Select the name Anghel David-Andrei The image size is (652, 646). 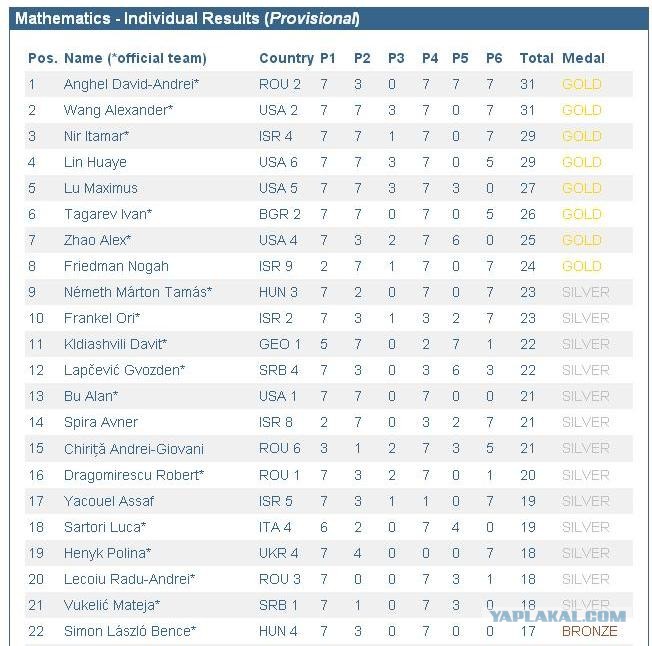(131, 84)
